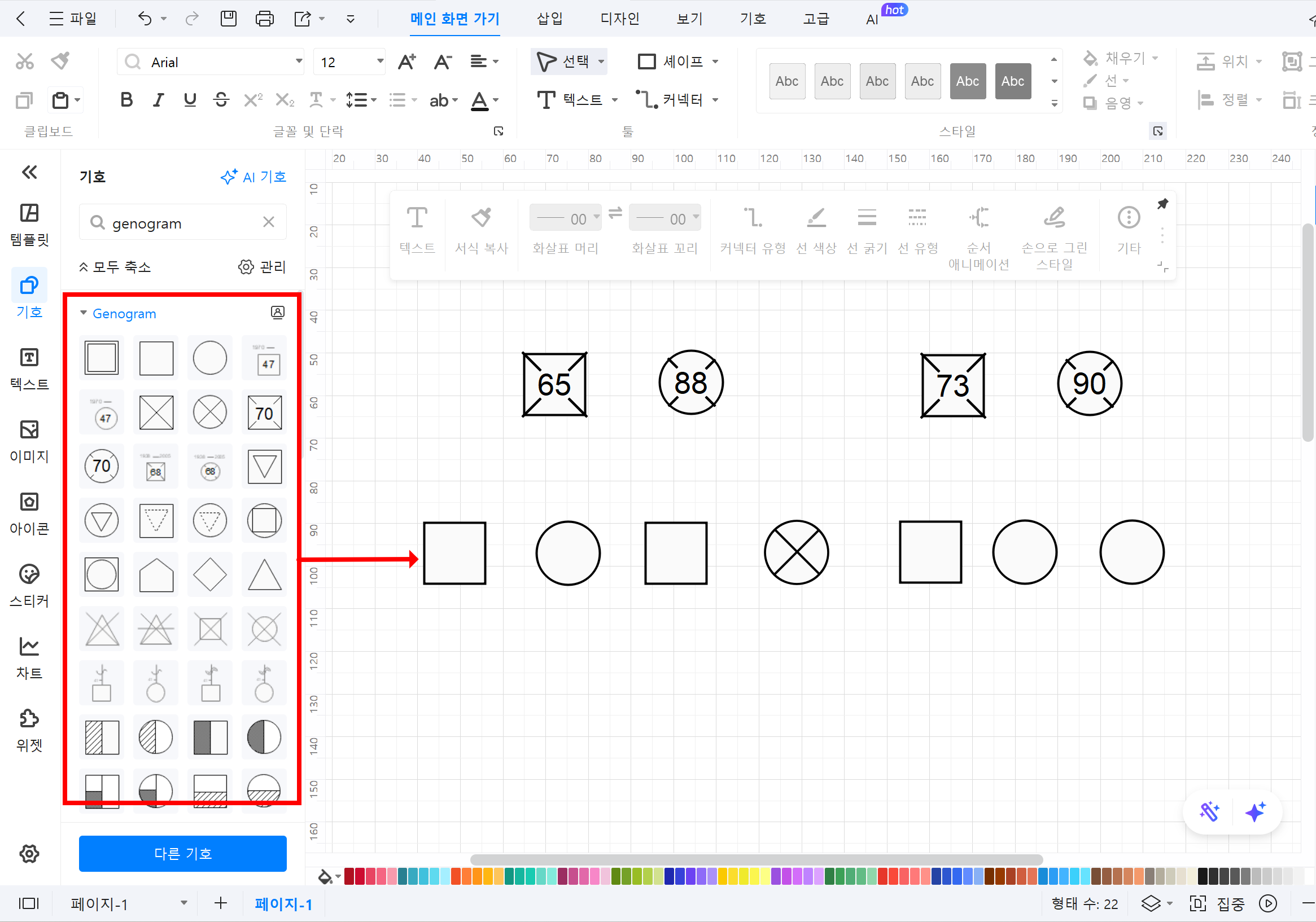Click the AI 기호 link
1316x922 pixels.
(253, 177)
